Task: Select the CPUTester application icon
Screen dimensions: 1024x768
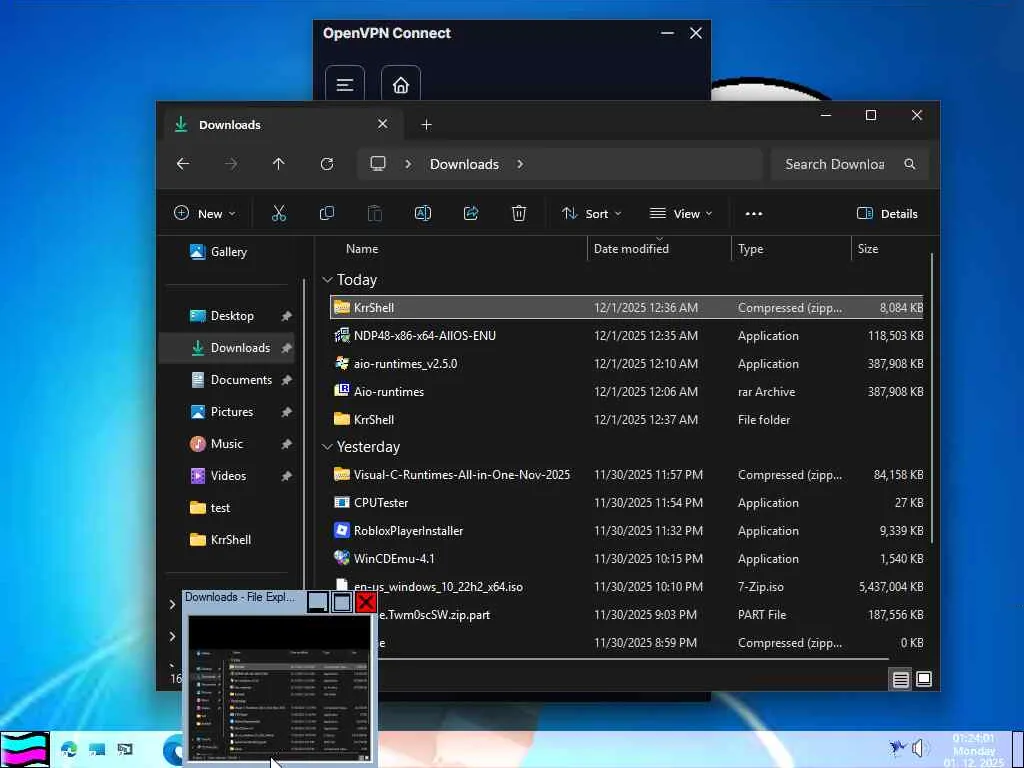Action: pos(342,502)
